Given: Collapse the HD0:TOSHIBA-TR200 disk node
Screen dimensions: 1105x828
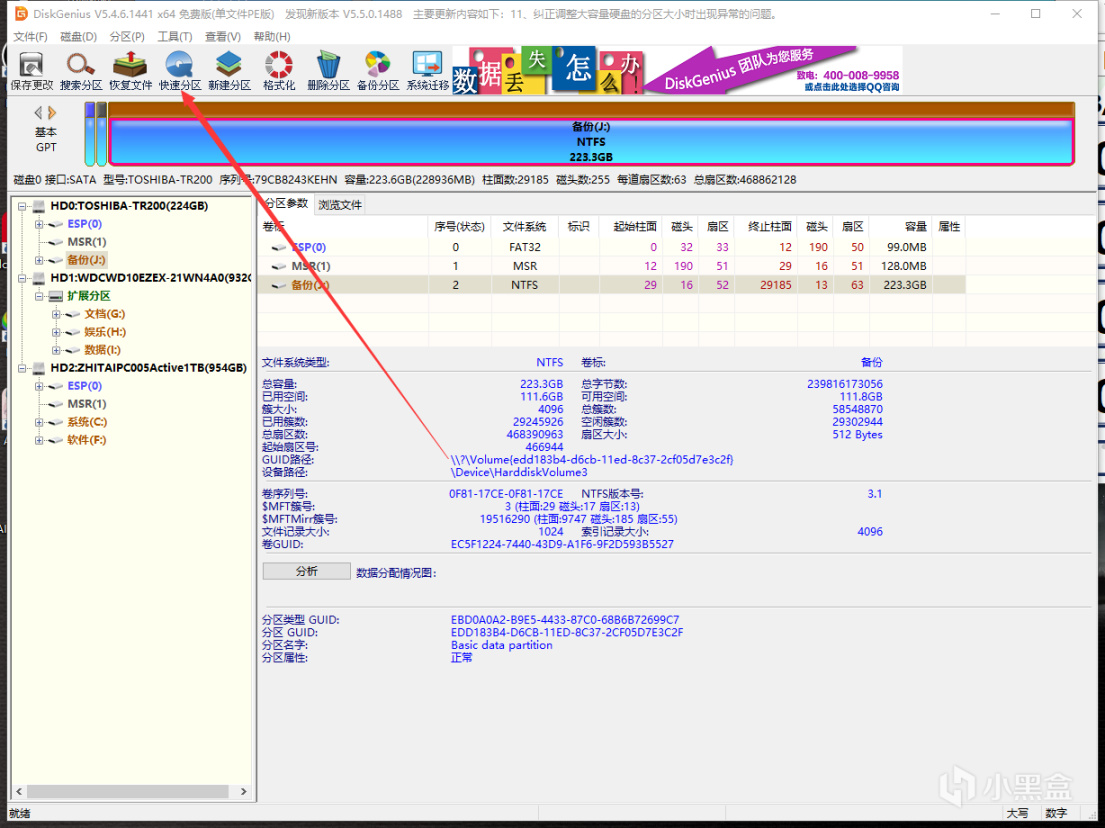Looking at the screenshot, I should (22, 206).
